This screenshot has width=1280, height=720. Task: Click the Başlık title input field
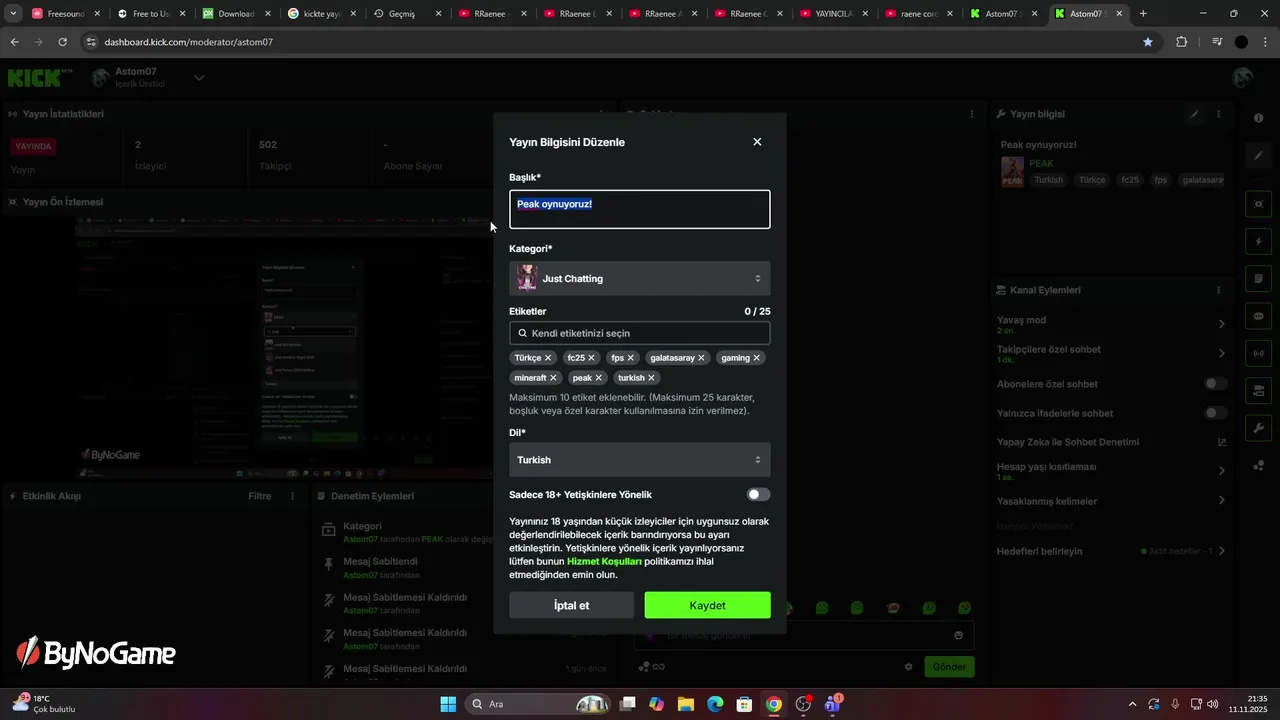point(640,209)
